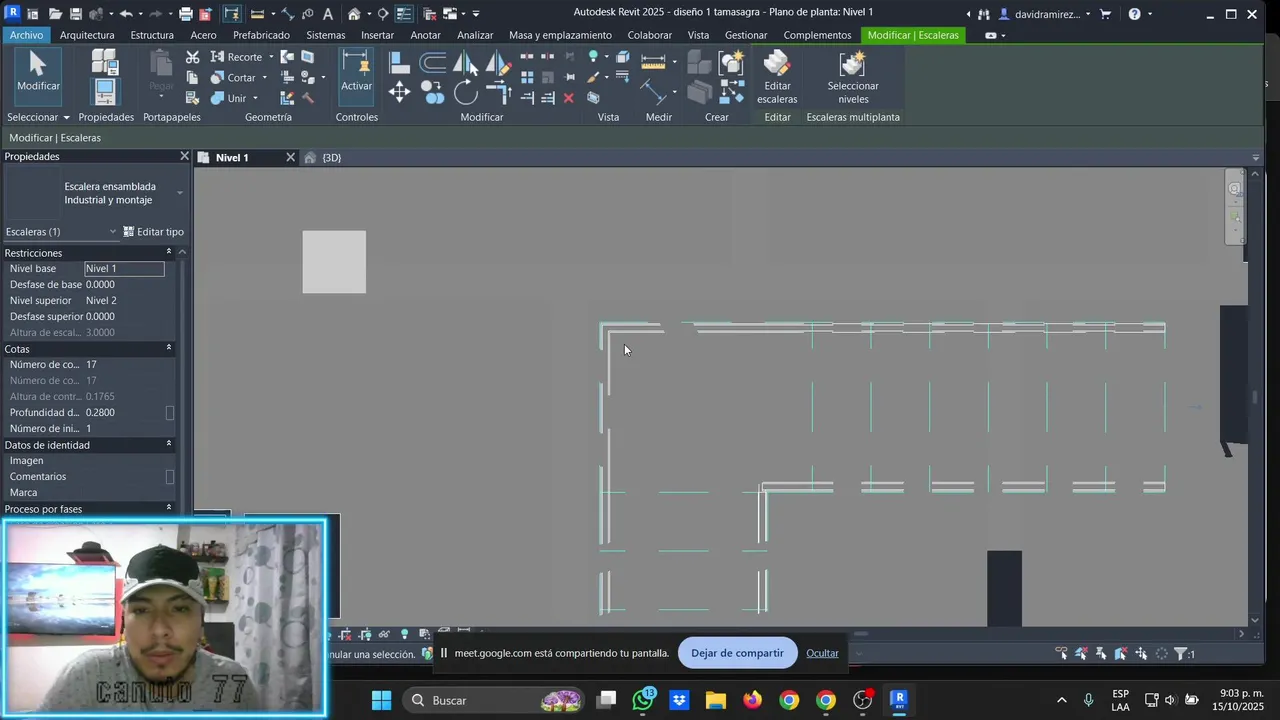1280x720 pixels.
Task: Switch to the {3D} view tab
Action: (x=331, y=158)
